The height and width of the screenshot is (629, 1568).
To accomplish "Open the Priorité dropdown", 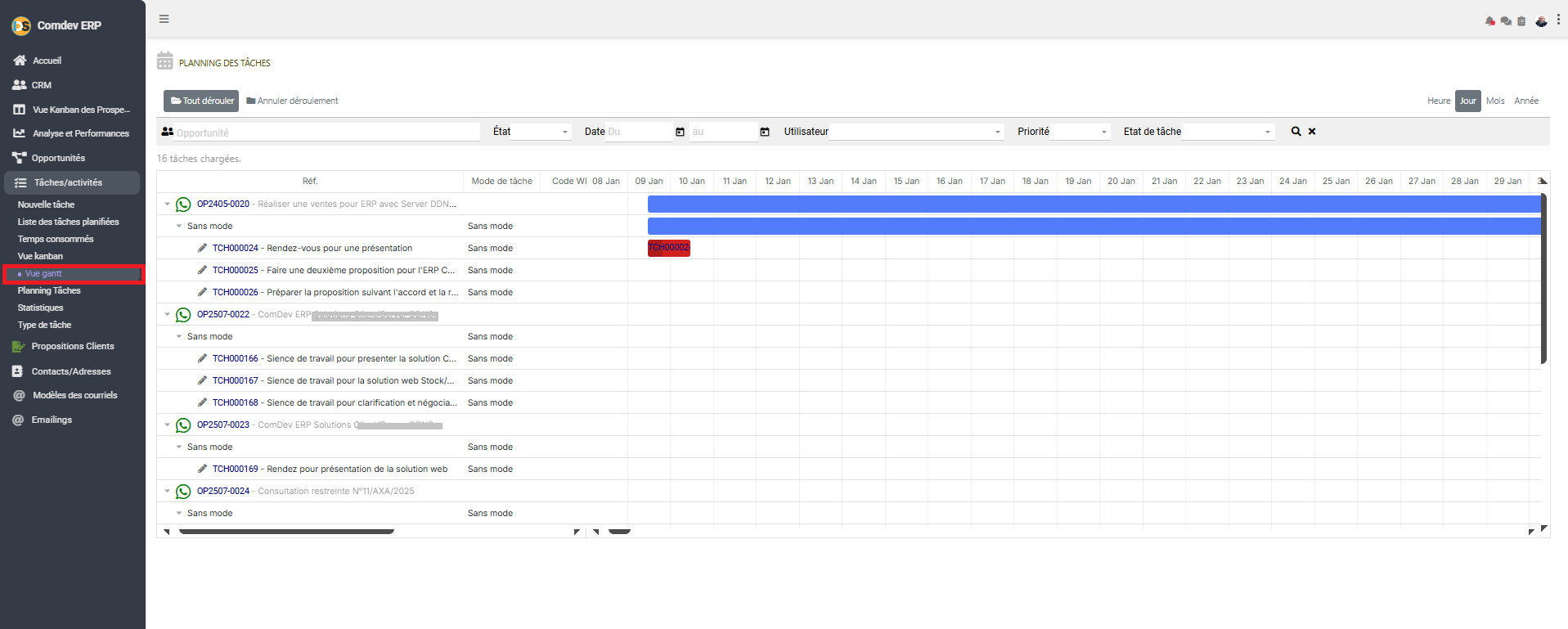I will (1080, 132).
